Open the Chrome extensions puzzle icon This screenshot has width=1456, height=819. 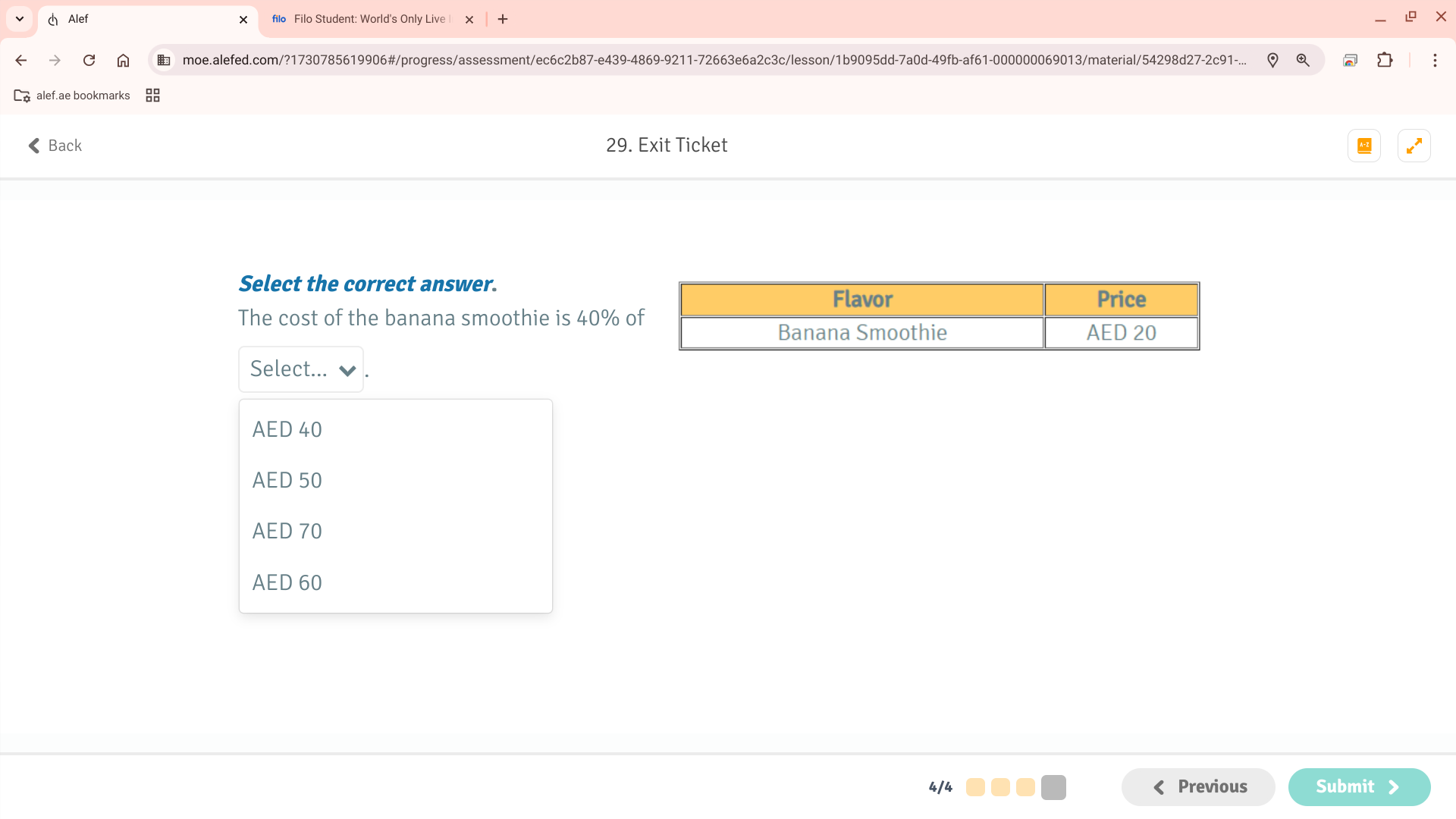pyautogui.click(x=1385, y=61)
